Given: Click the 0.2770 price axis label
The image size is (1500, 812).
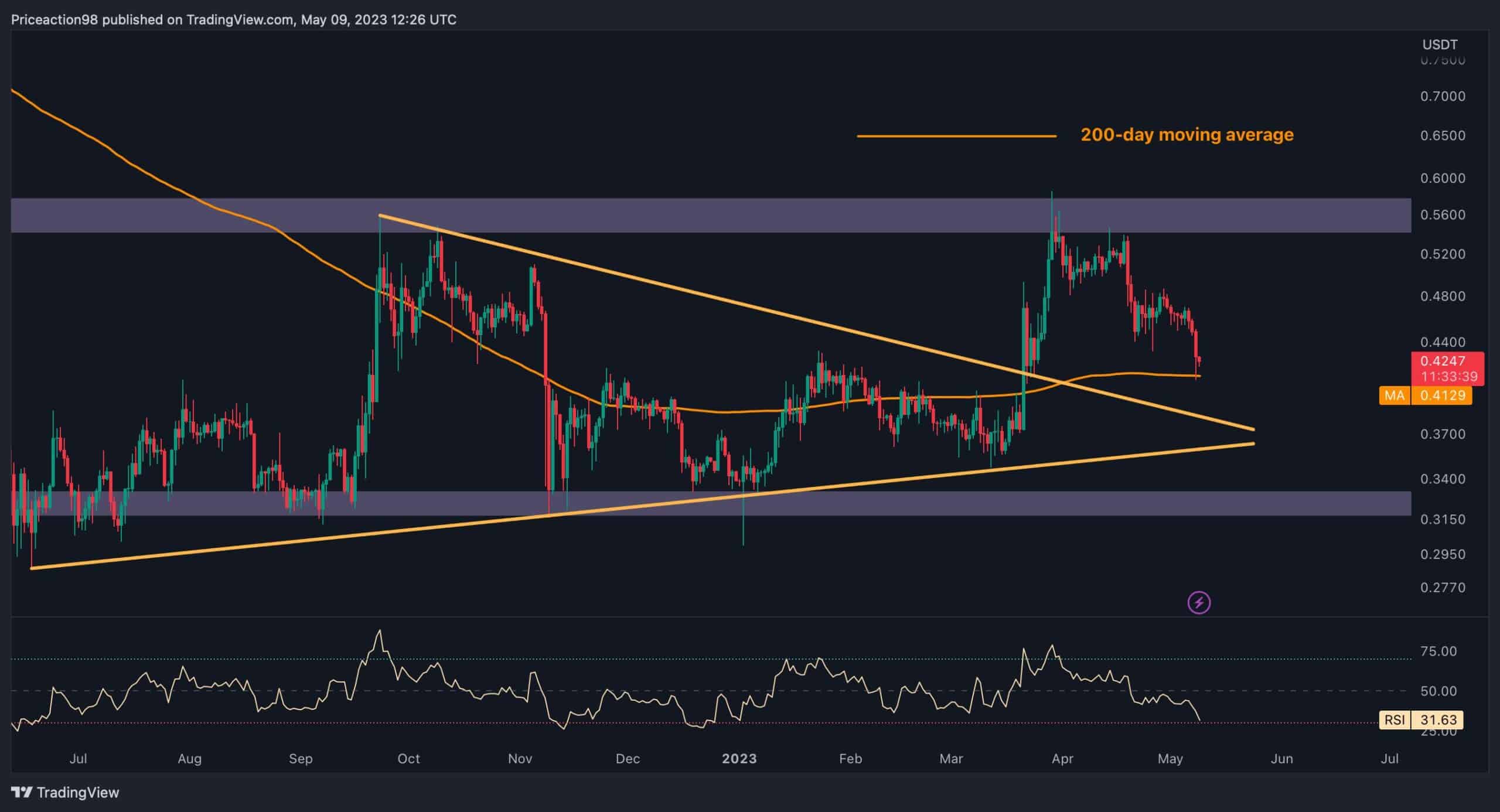Looking at the screenshot, I should tap(1442, 588).
